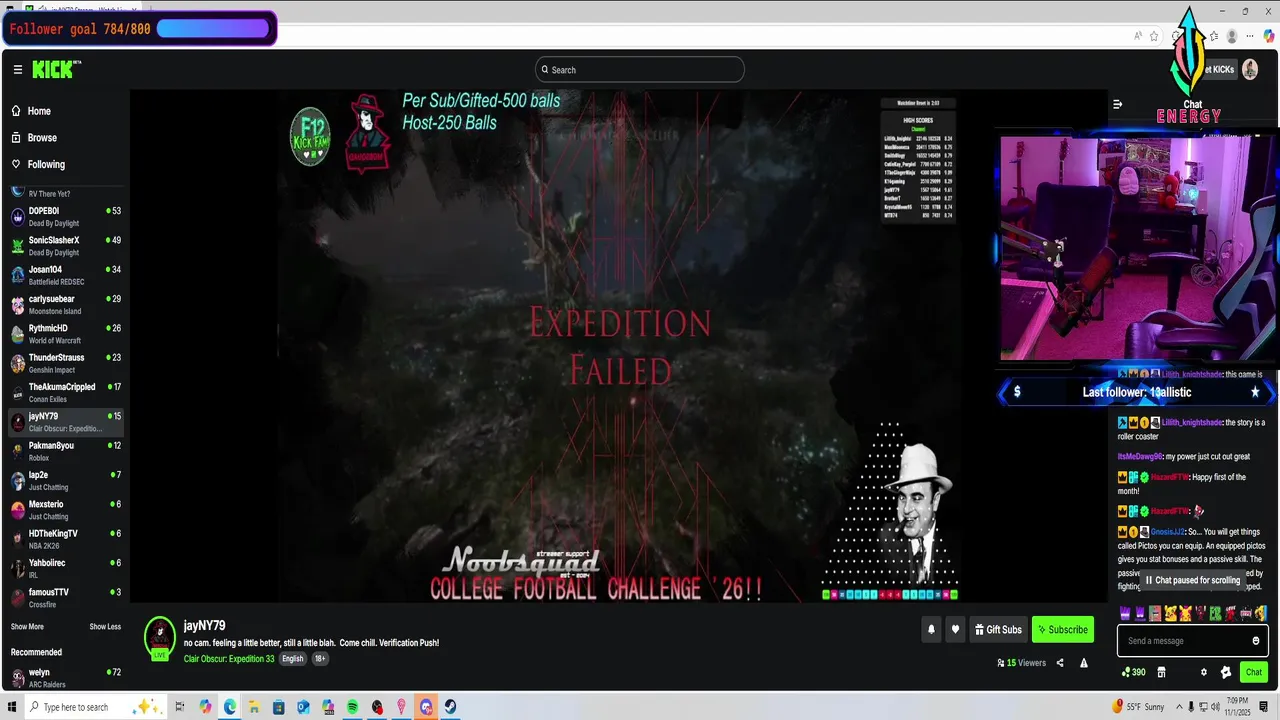The image size is (1280, 720).
Task: Open Copilot icon in browser toolbar
Action: point(1268,36)
